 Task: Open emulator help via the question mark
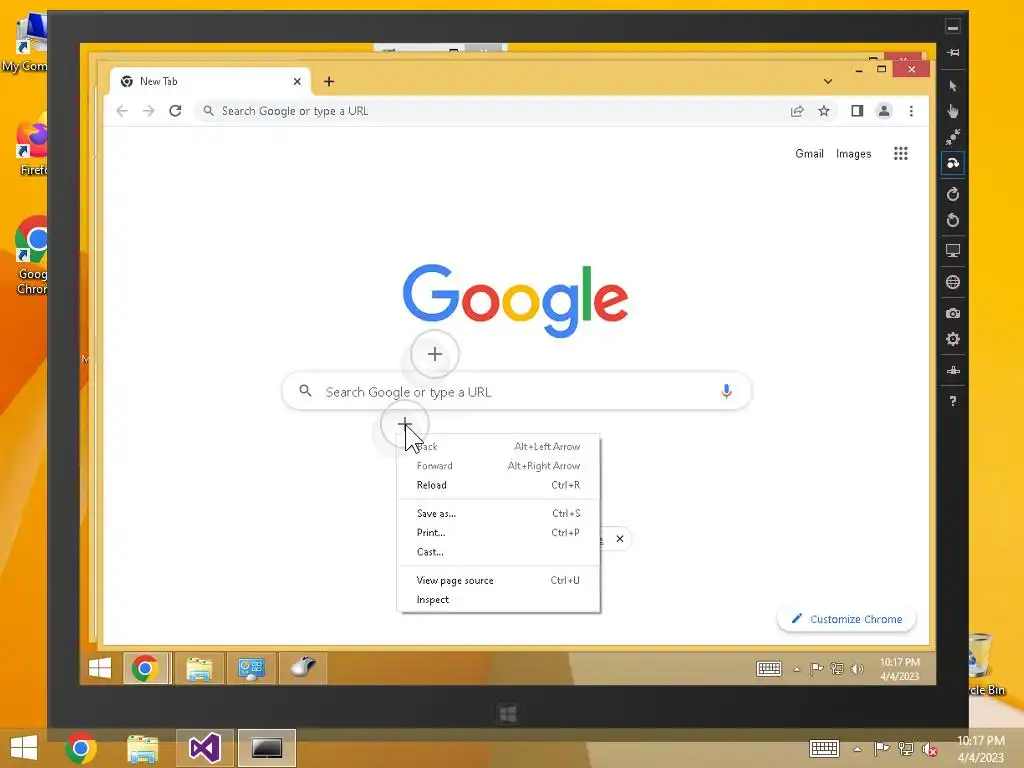pyautogui.click(x=953, y=401)
